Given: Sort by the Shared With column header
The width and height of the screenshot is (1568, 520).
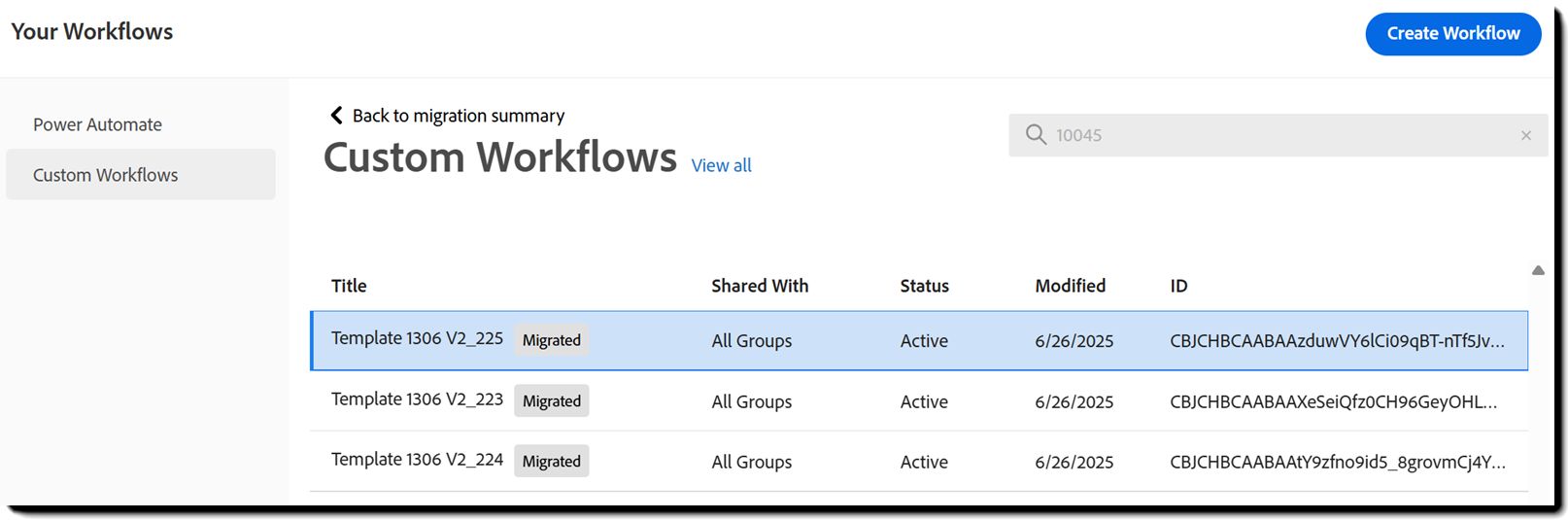Looking at the screenshot, I should click(x=760, y=286).
